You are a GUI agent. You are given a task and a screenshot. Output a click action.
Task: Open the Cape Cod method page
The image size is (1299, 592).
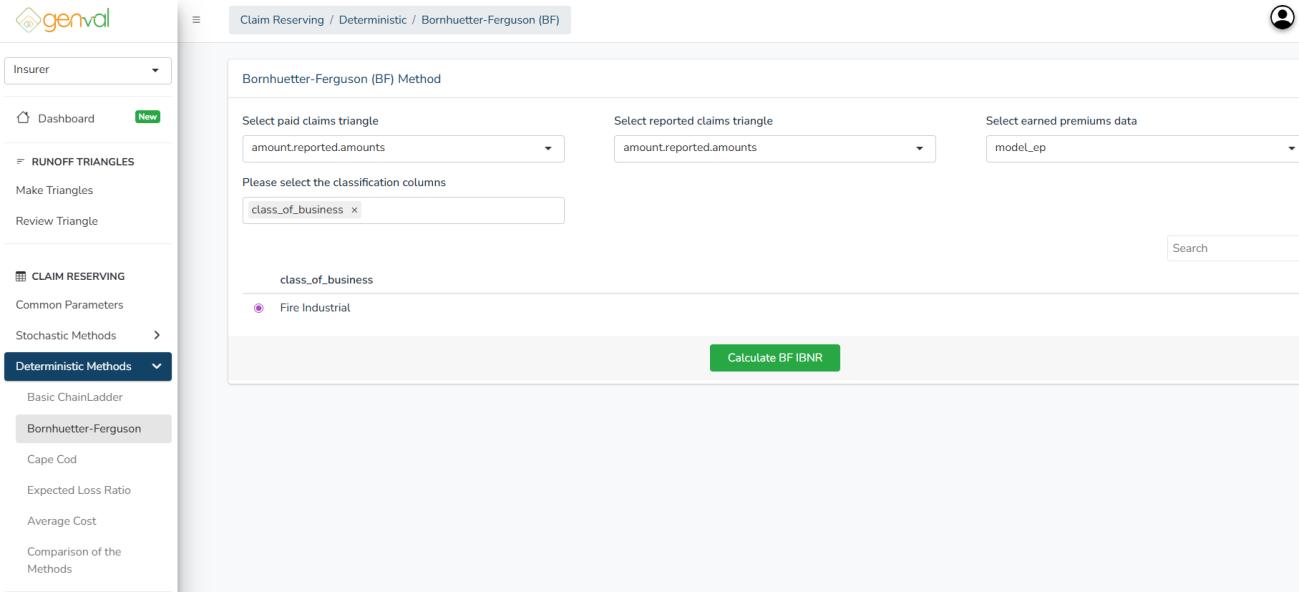pyautogui.click(x=52, y=460)
